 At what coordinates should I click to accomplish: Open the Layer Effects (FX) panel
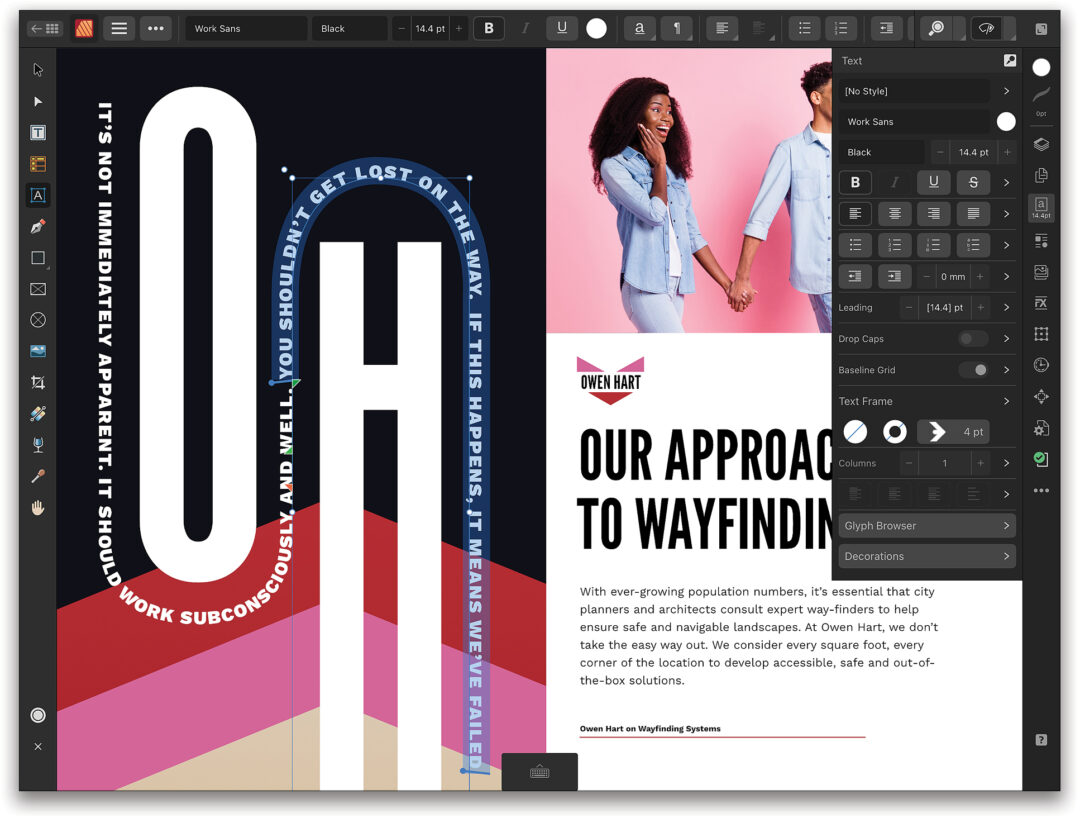(x=1041, y=303)
